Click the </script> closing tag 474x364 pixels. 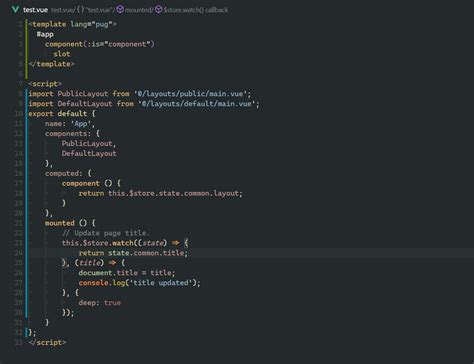(x=47, y=342)
